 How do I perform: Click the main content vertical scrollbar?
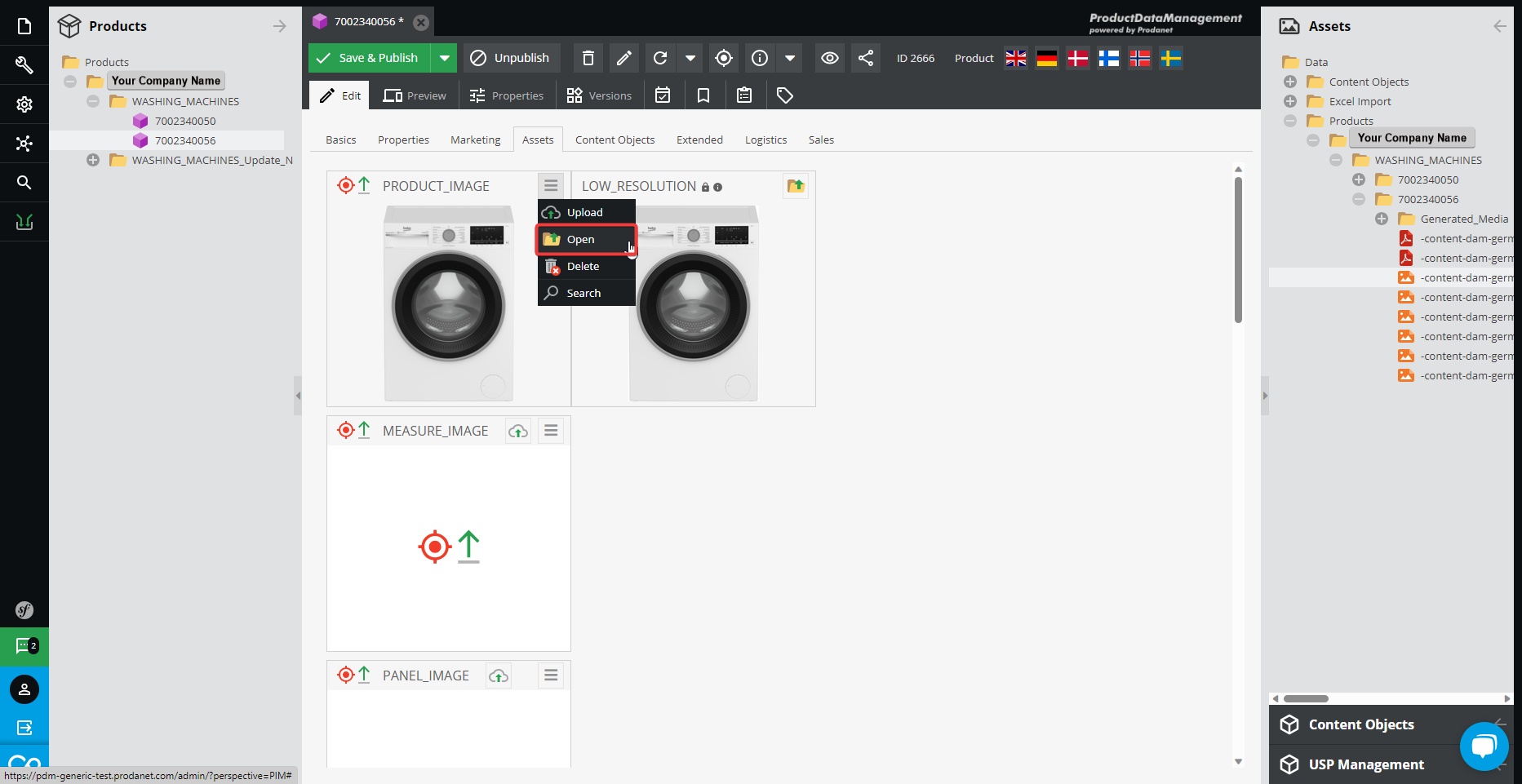[1238, 251]
